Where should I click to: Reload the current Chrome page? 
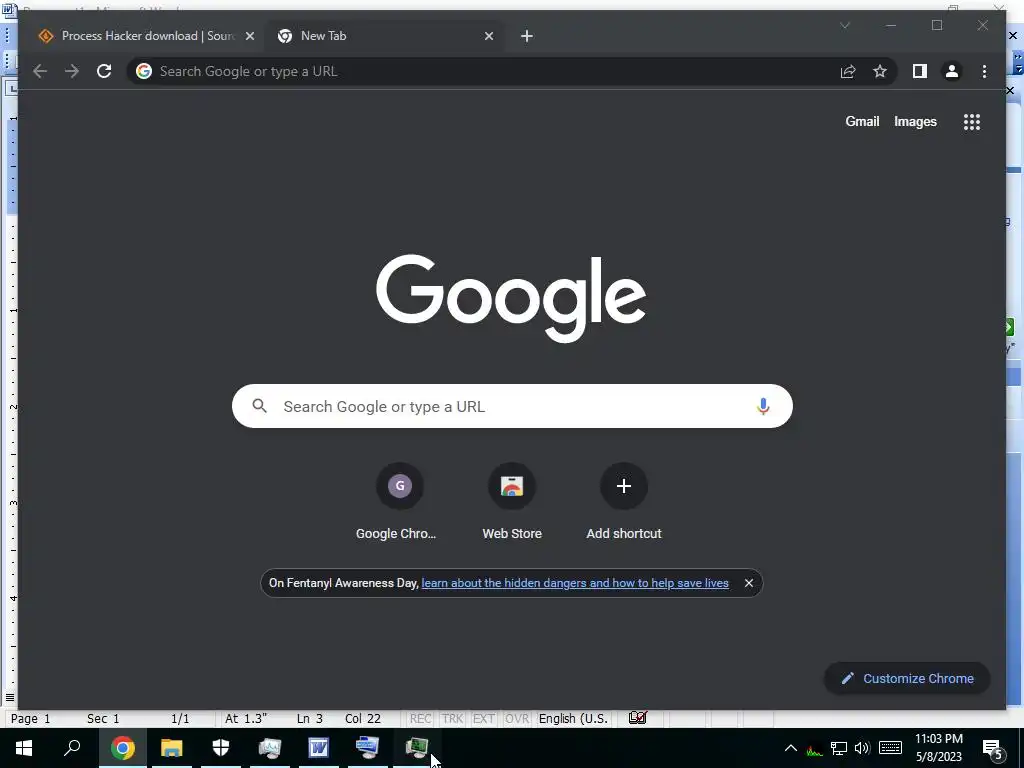pos(104,71)
